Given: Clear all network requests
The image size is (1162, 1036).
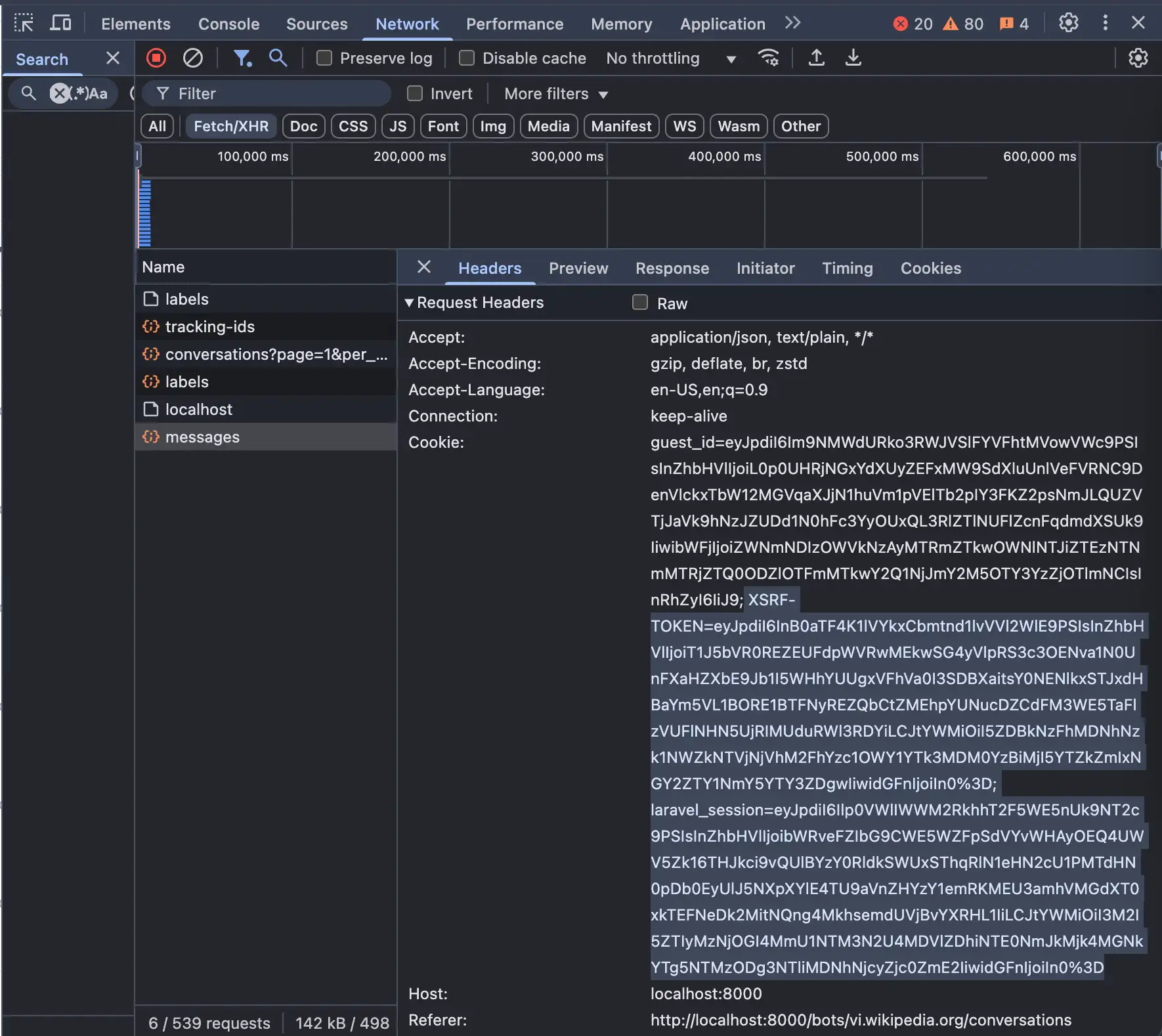Looking at the screenshot, I should click(192, 58).
